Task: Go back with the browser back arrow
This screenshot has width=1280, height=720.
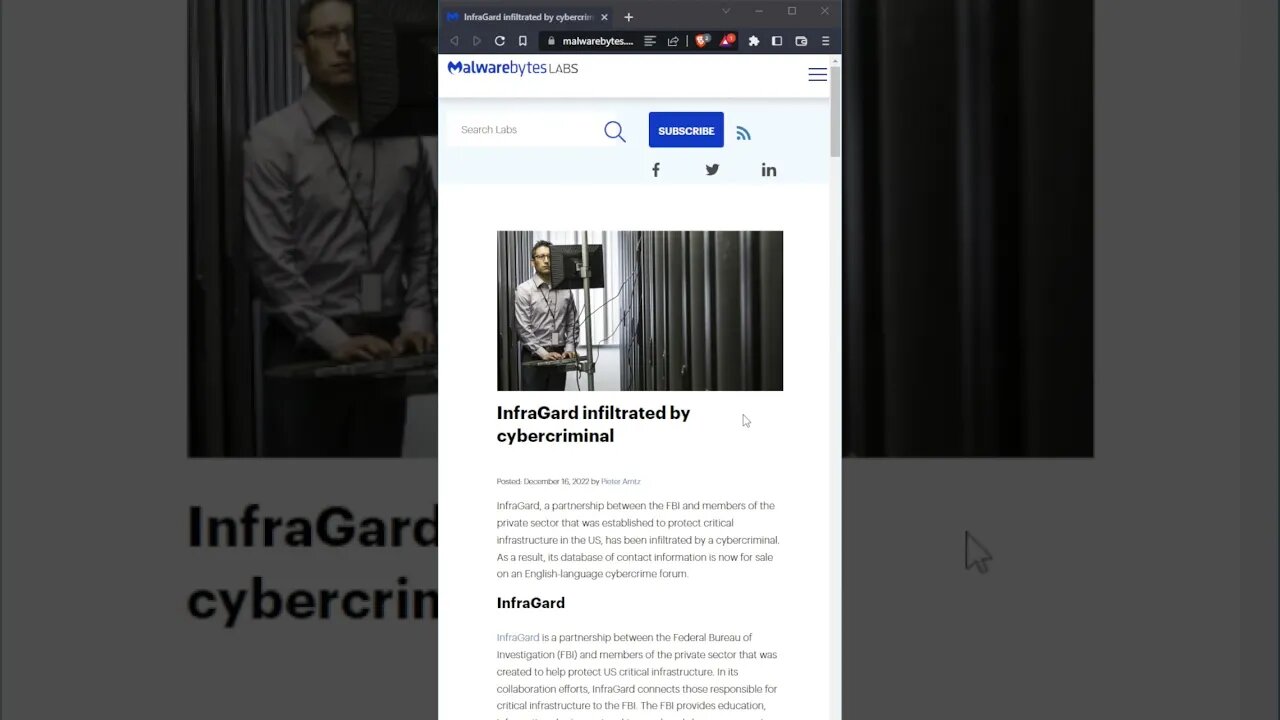Action: (x=454, y=41)
